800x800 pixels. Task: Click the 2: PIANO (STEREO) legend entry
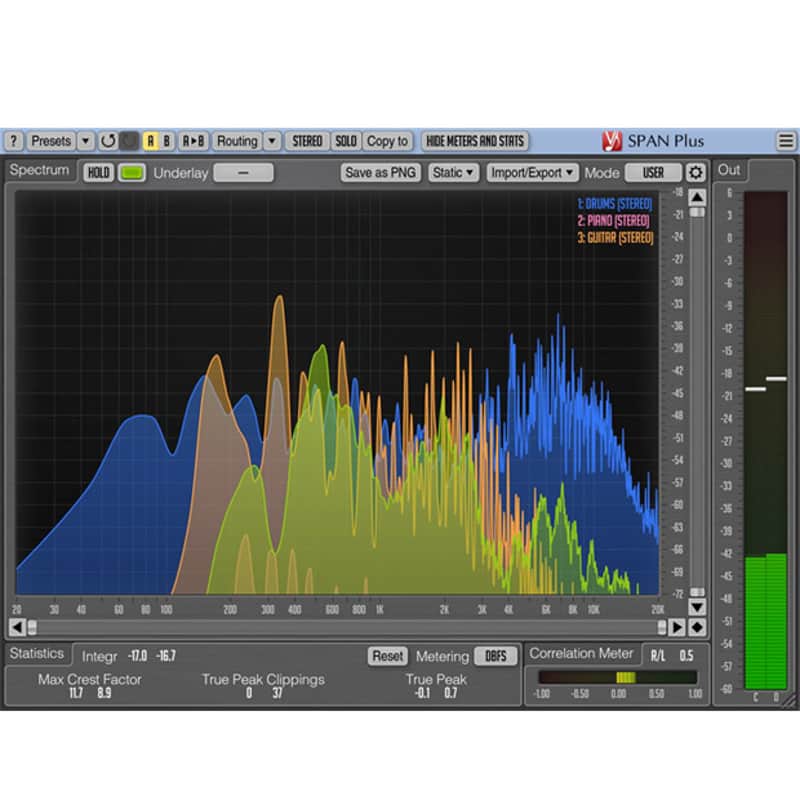(613, 221)
